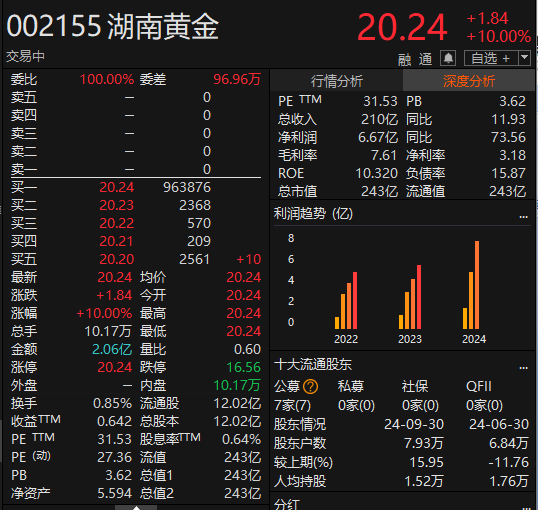
Task: Open 利润趋势 more options ellipsis
Action: [x=523, y=217]
